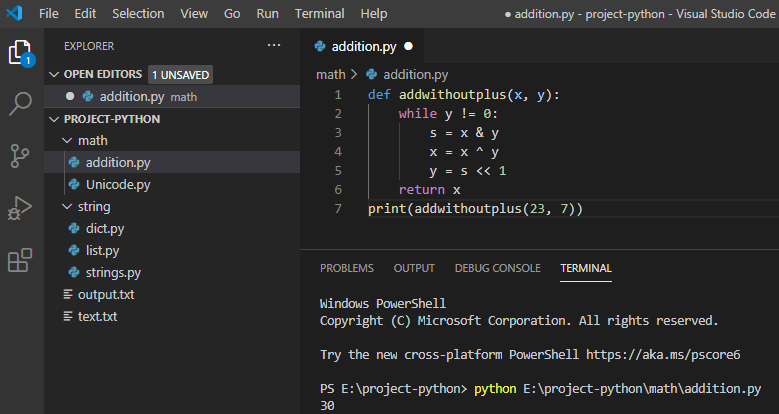779x414 pixels.
Task: Open strings.py in the file tree
Action: [x=172, y=272]
